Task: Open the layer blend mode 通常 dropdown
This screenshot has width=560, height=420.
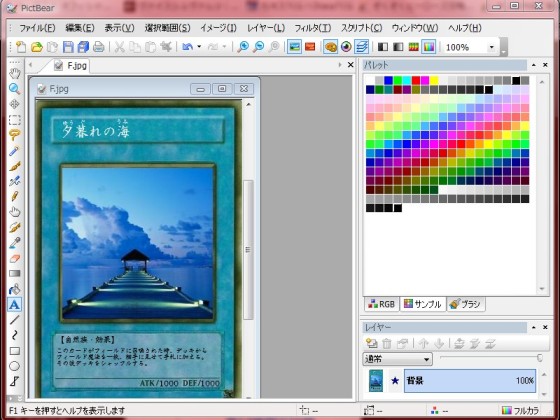Action: pyautogui.click(x=426, y=359)
